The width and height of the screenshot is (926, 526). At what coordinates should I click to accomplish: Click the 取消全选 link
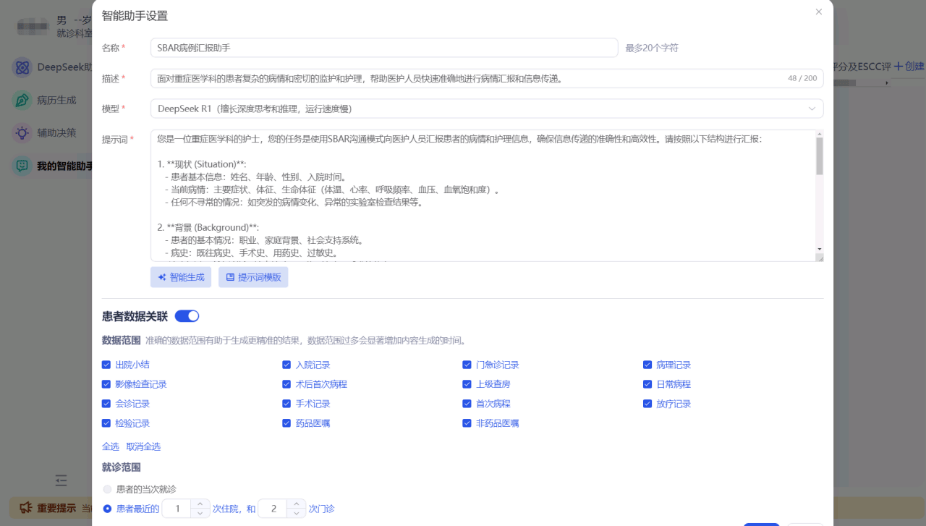pos(143,446)
